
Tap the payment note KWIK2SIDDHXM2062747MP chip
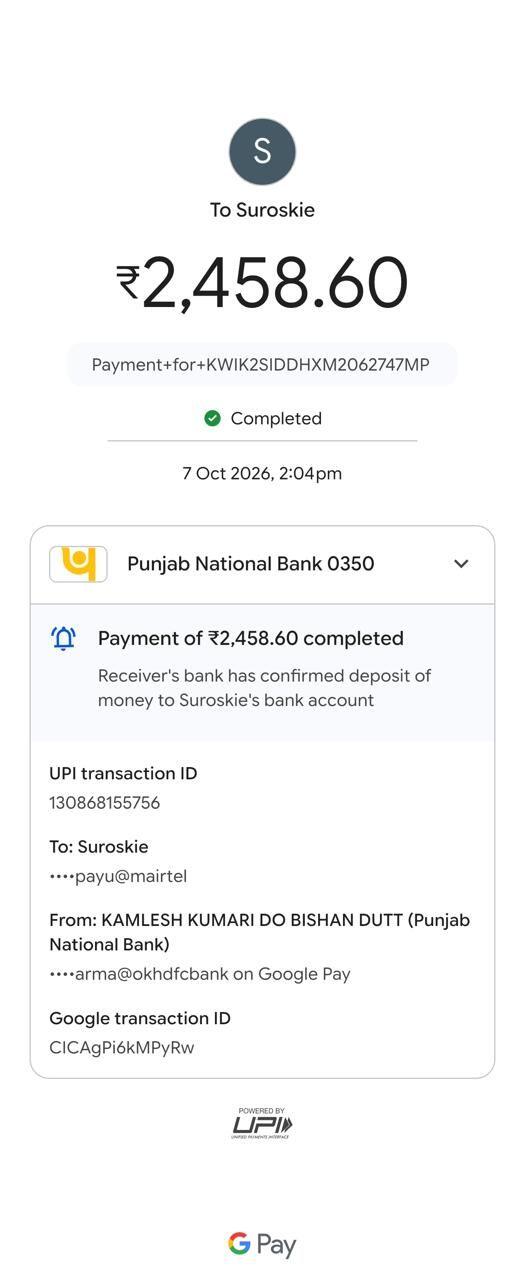click(262, 364)
